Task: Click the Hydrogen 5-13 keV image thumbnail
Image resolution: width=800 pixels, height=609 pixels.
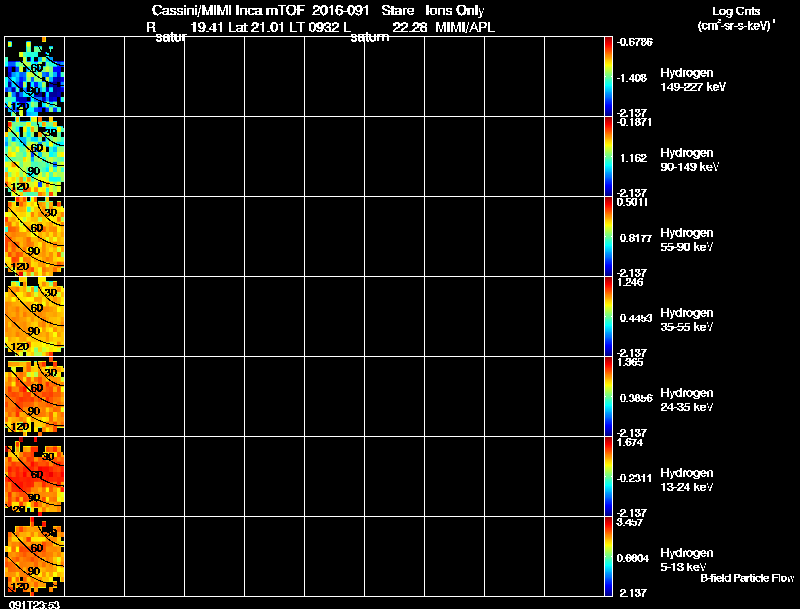Action: pos(35,556)
